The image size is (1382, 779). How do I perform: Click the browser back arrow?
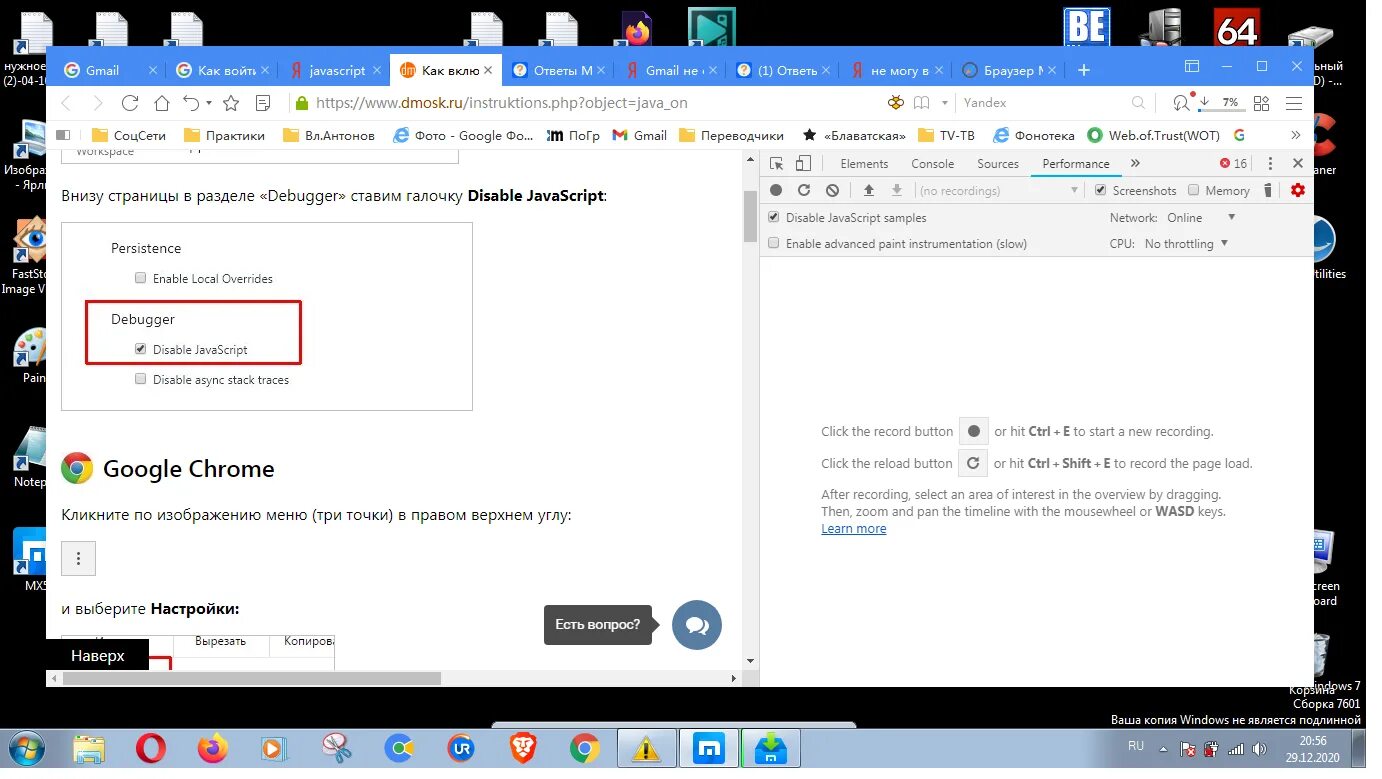[66, 103]
